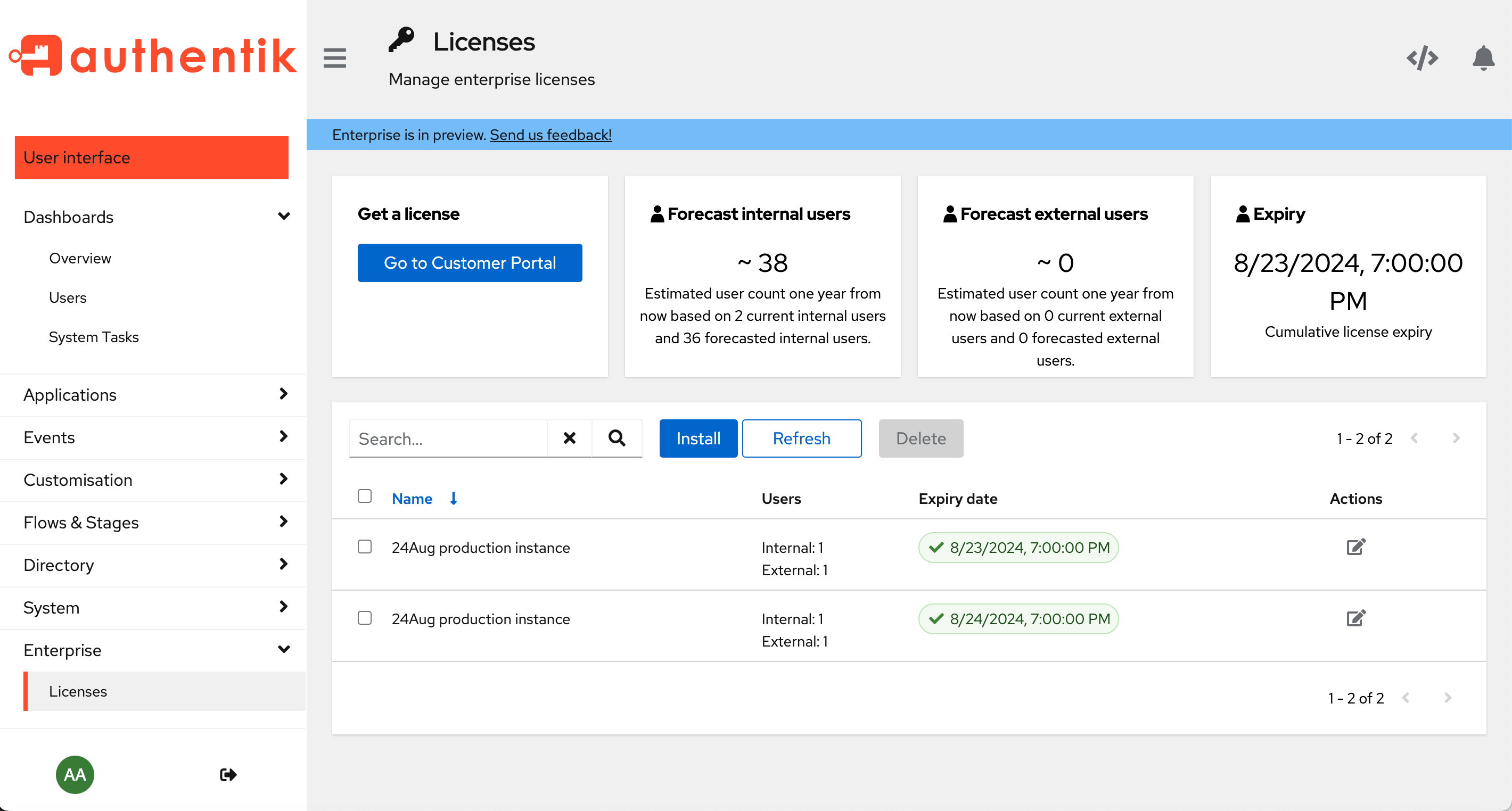This screenshot has width=1512, height=811.
Task: Click the edit icon for first license row
Action: pyautogui.click(x=1357, y=547)
